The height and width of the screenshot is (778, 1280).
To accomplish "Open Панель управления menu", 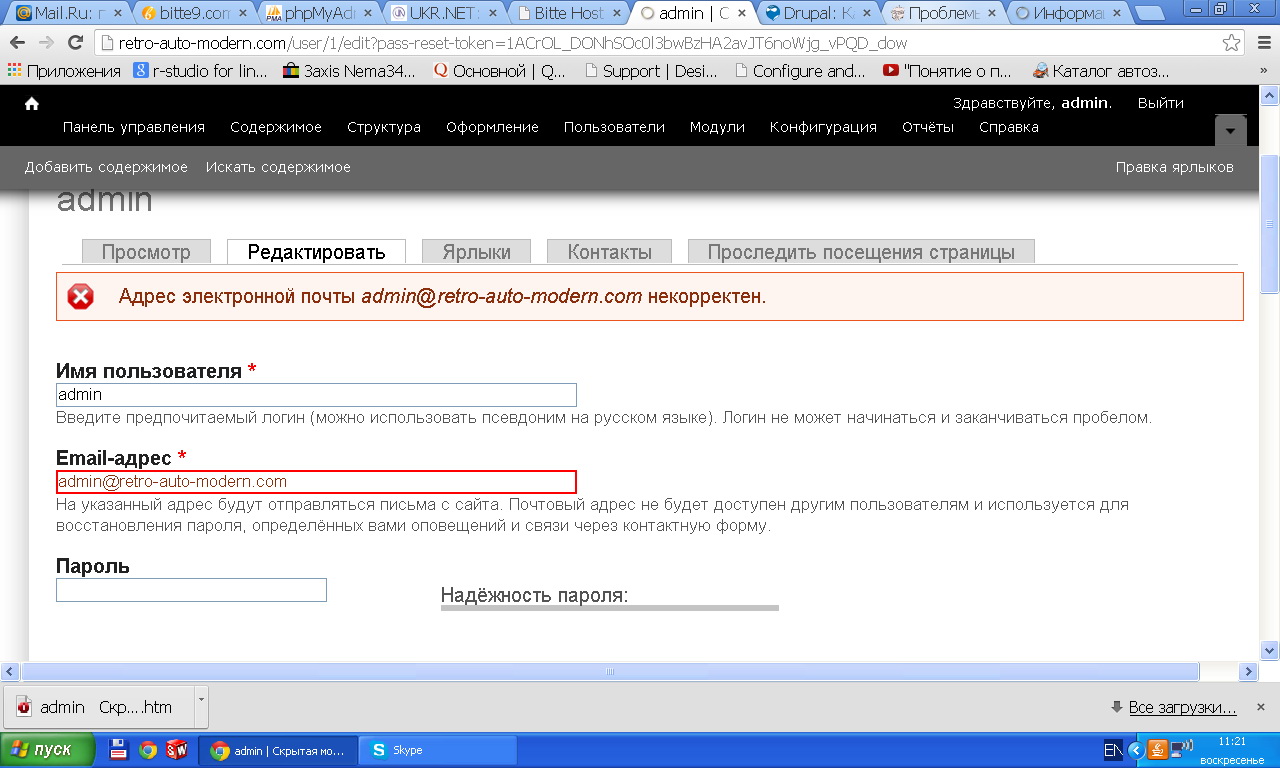I will [134, 127].
